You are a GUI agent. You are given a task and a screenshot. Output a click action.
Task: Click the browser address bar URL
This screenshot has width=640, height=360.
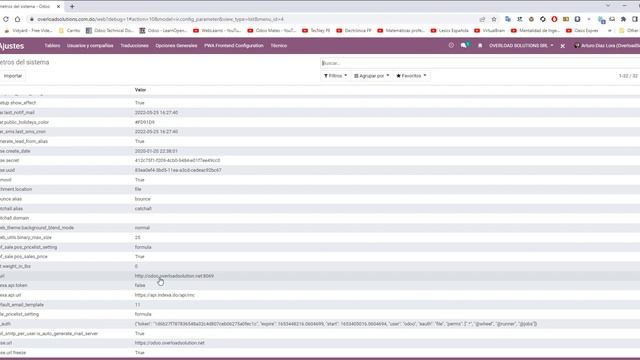(160, 19)
